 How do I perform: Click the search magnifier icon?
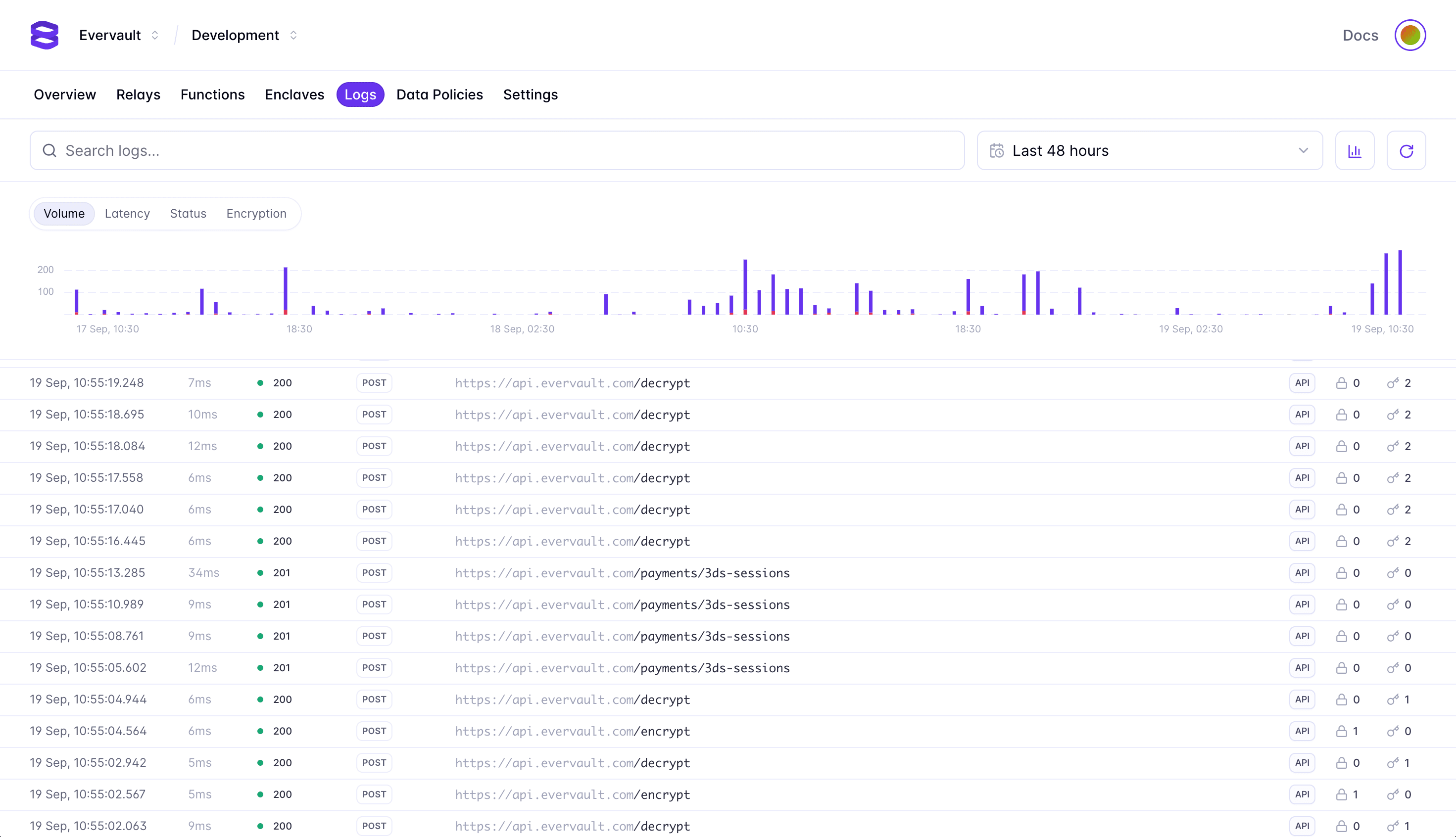[x=49, y=150]
